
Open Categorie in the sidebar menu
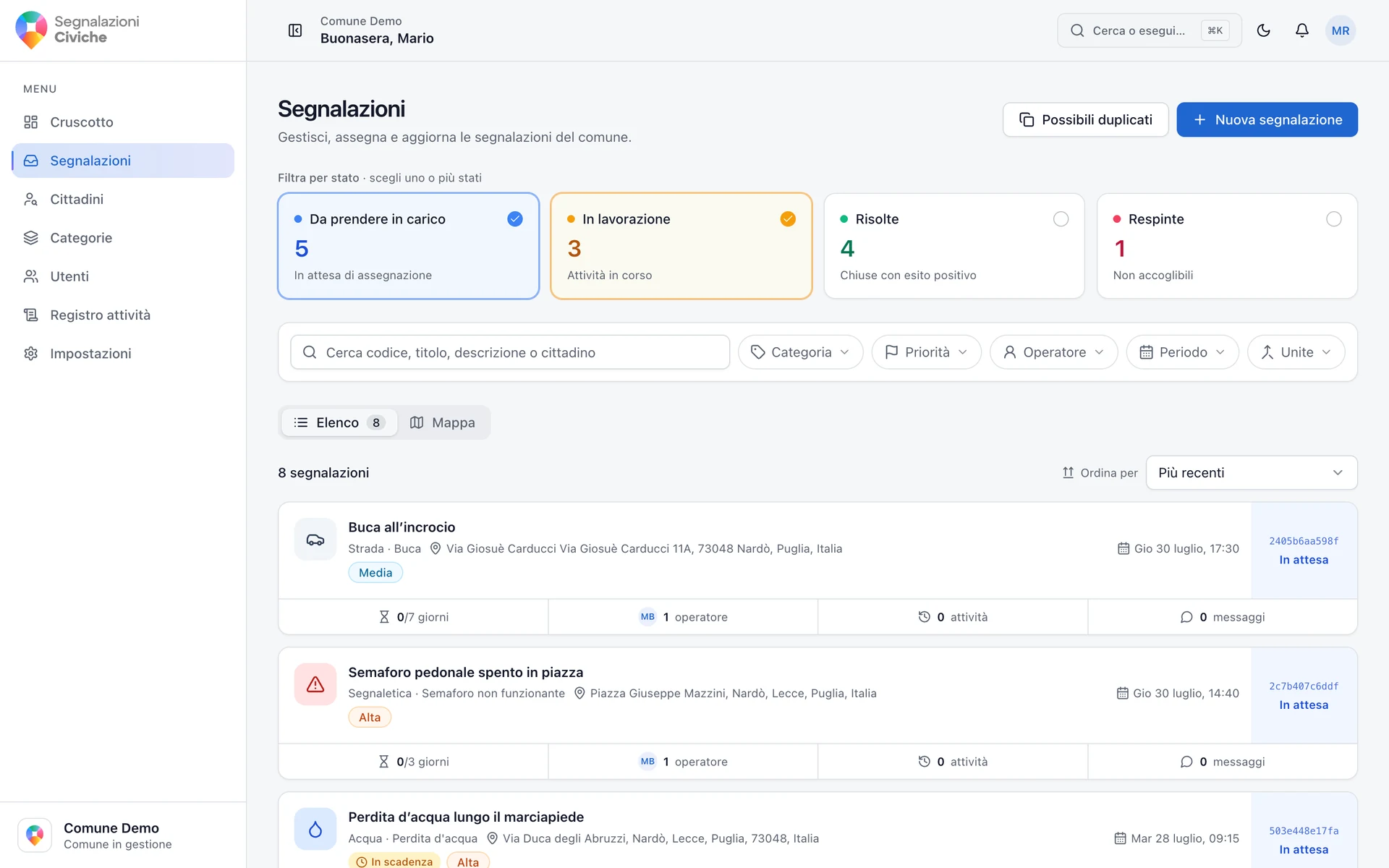tap(123, 238)
